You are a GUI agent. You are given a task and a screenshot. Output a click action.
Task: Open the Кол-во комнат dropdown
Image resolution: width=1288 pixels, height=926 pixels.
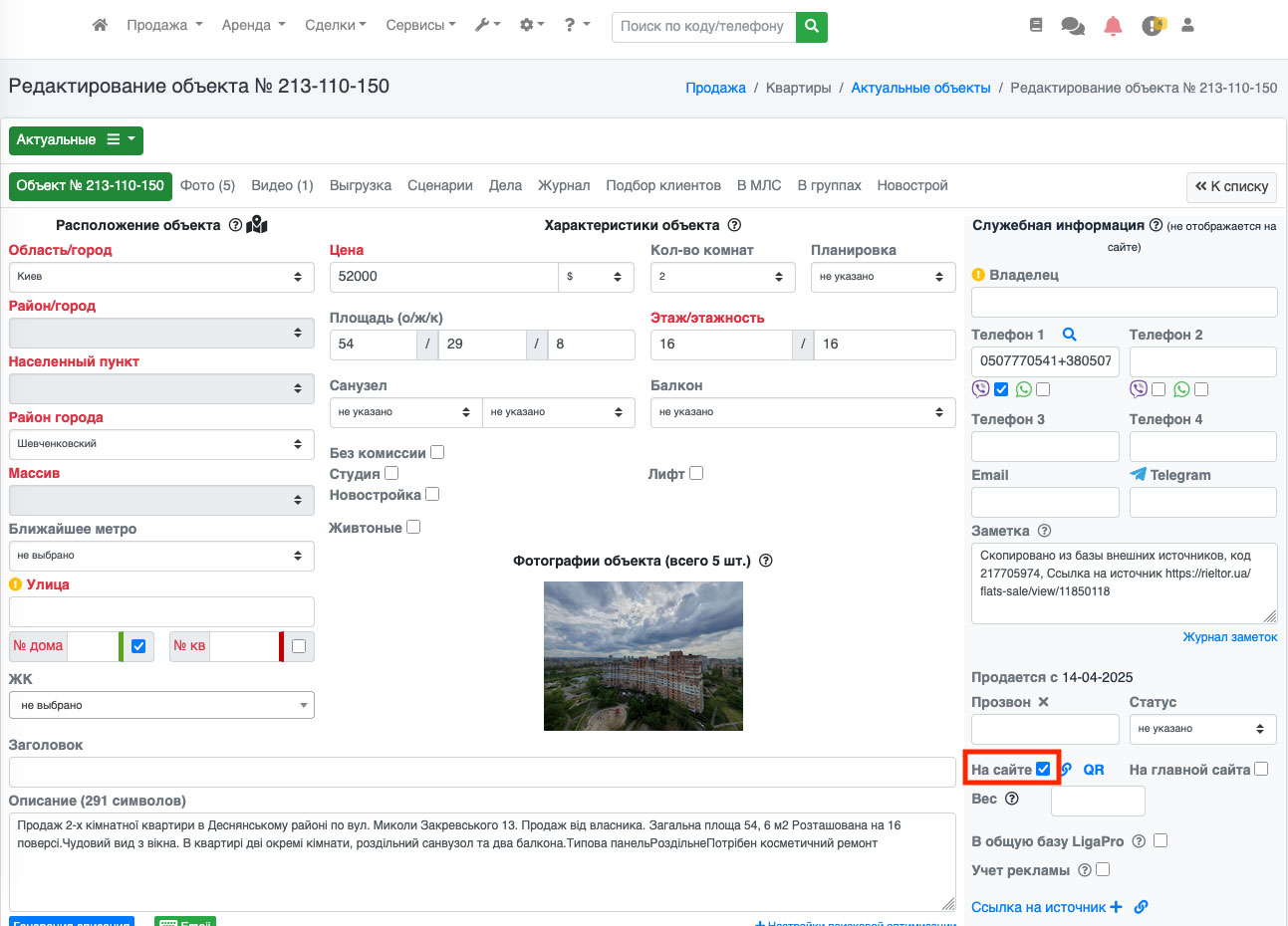coord(722,277)
